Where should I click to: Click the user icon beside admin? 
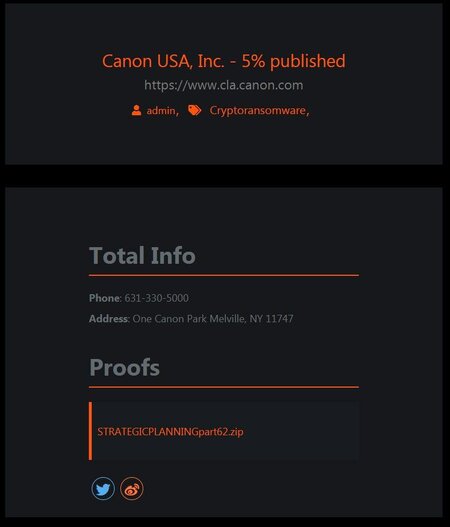(136, 110)
